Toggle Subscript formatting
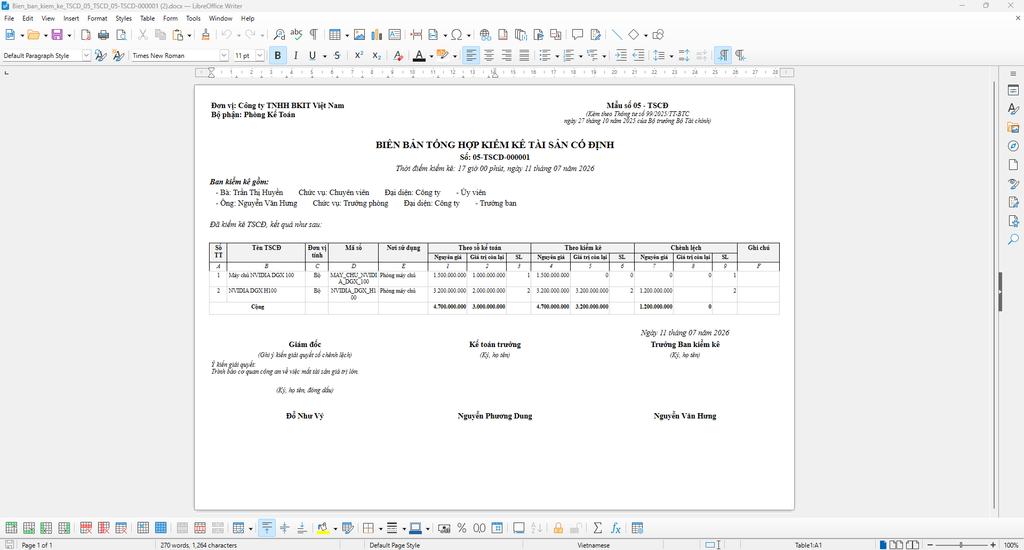 [x=376, y=56]
